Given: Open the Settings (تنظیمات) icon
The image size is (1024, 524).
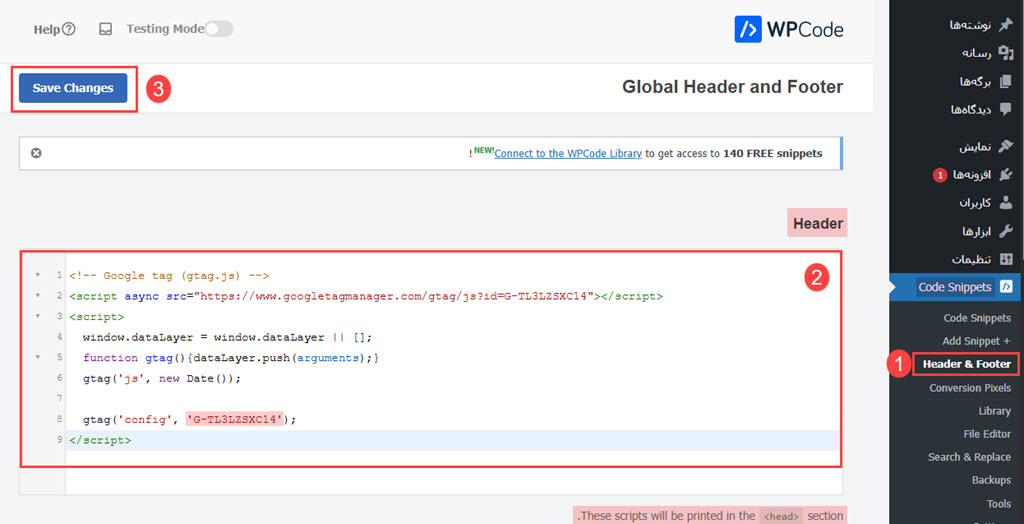Looking at the screenshot, I should coord(1006,259).
